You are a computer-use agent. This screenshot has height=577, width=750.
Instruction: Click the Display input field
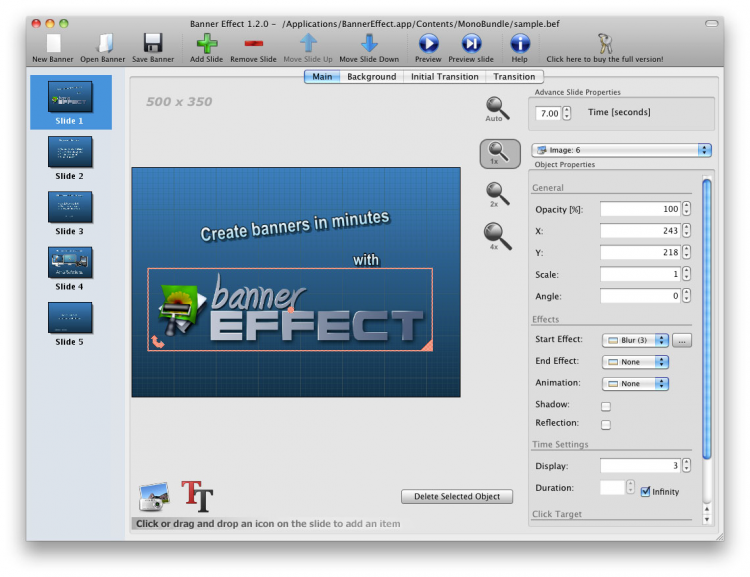[640, 466]
